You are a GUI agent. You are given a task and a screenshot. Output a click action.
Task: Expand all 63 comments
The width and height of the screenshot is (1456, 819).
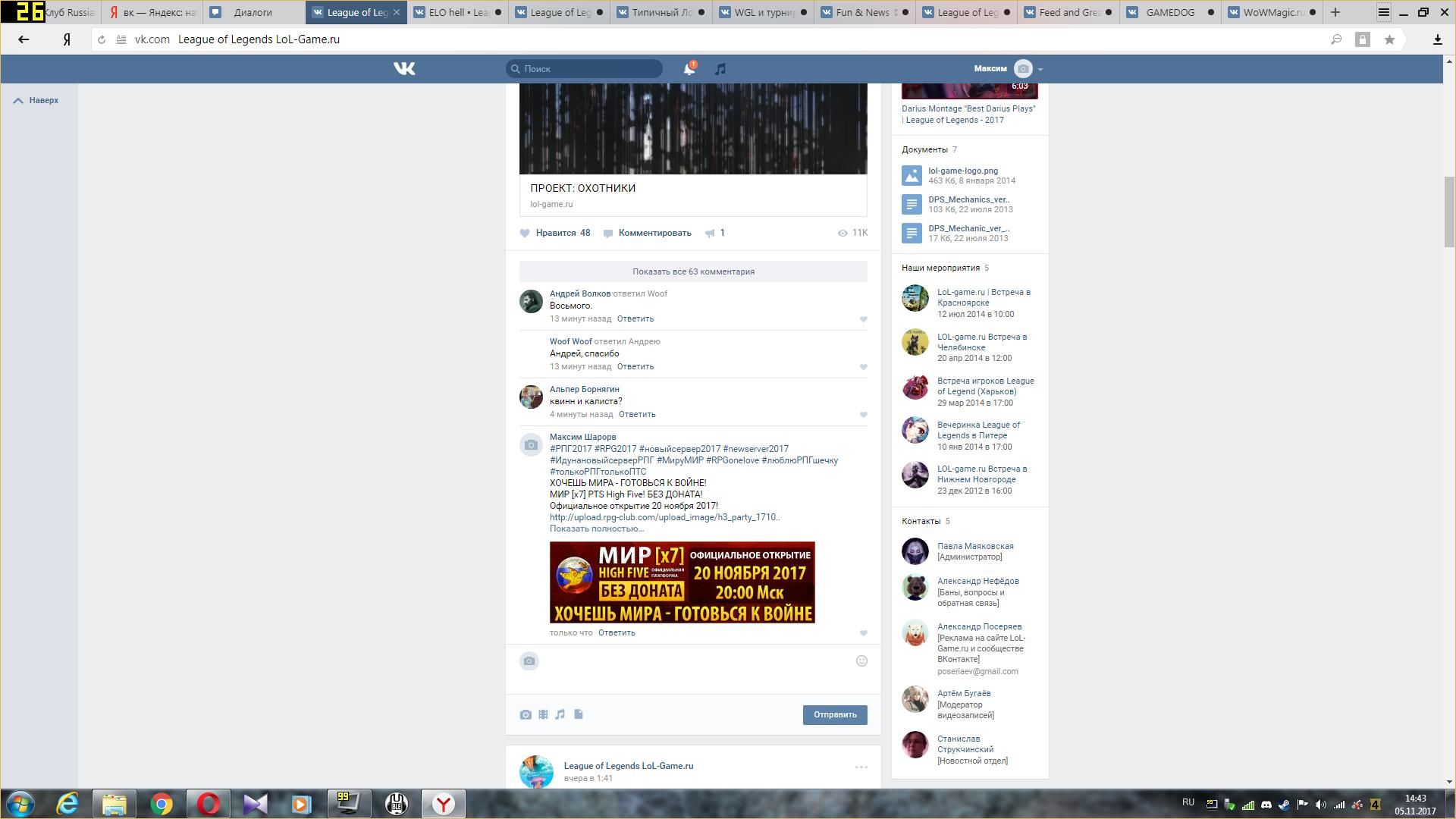coord(693,271)
